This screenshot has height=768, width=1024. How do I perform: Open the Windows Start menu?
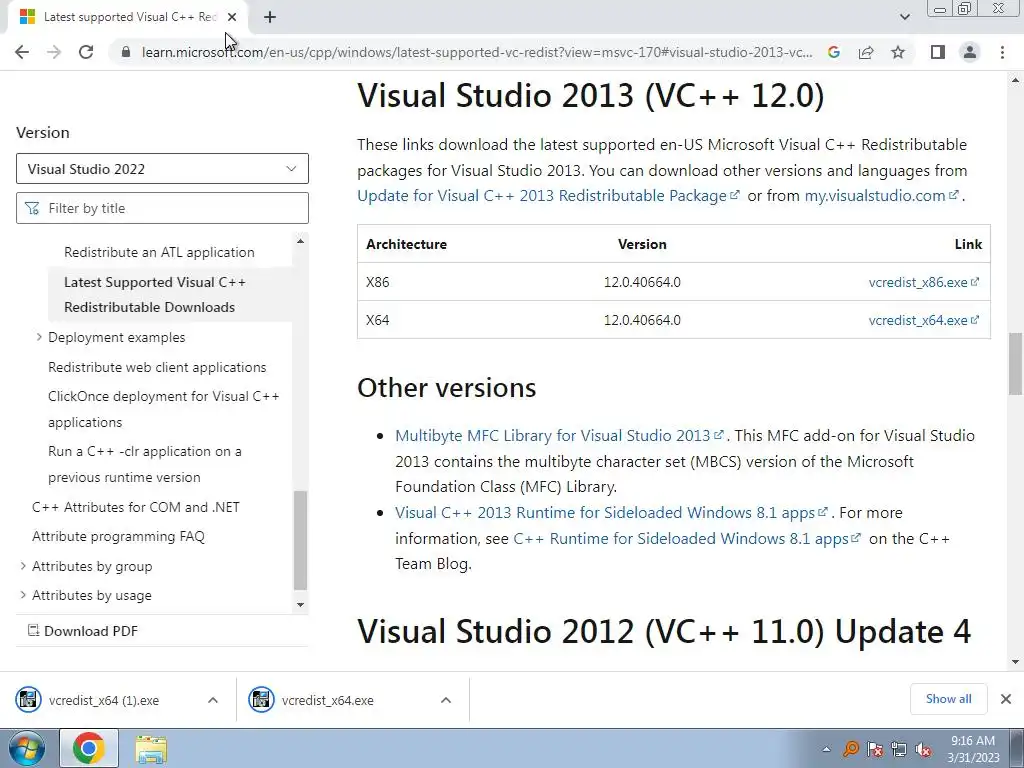pyautogui.click(x=27, y=748)
